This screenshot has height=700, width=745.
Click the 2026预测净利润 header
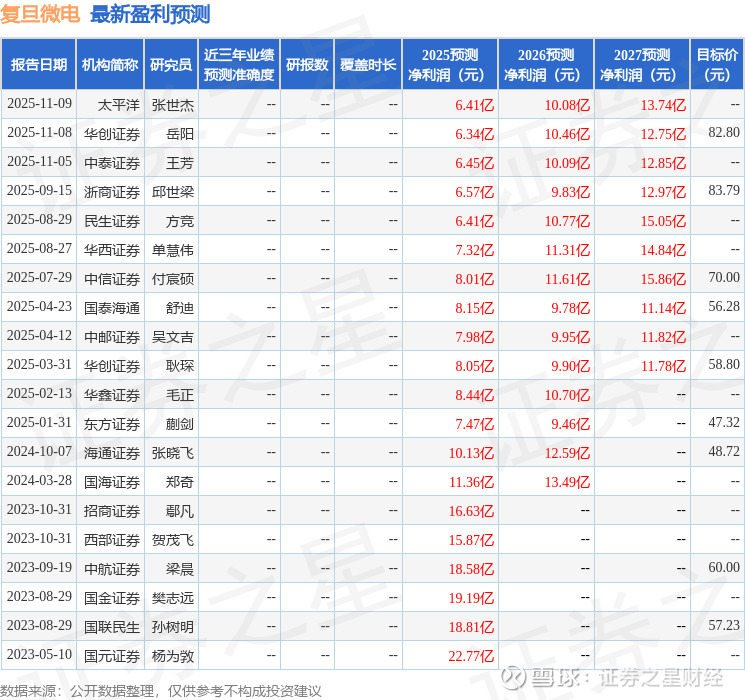click(x=546, y=65)
